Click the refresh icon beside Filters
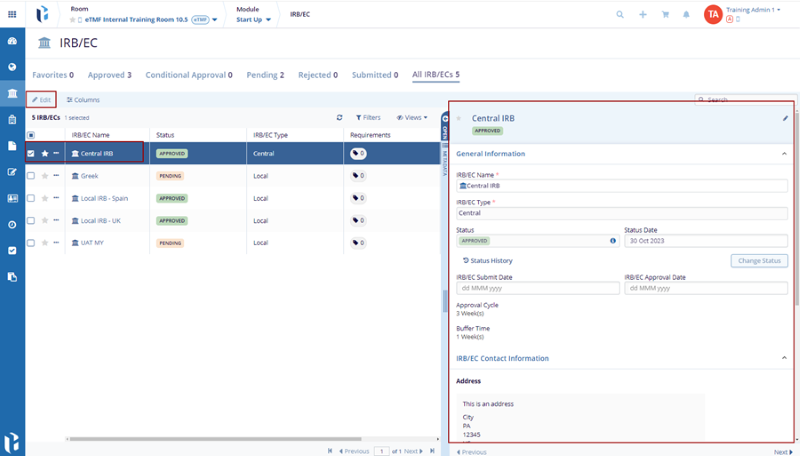 tap(340, 117)
